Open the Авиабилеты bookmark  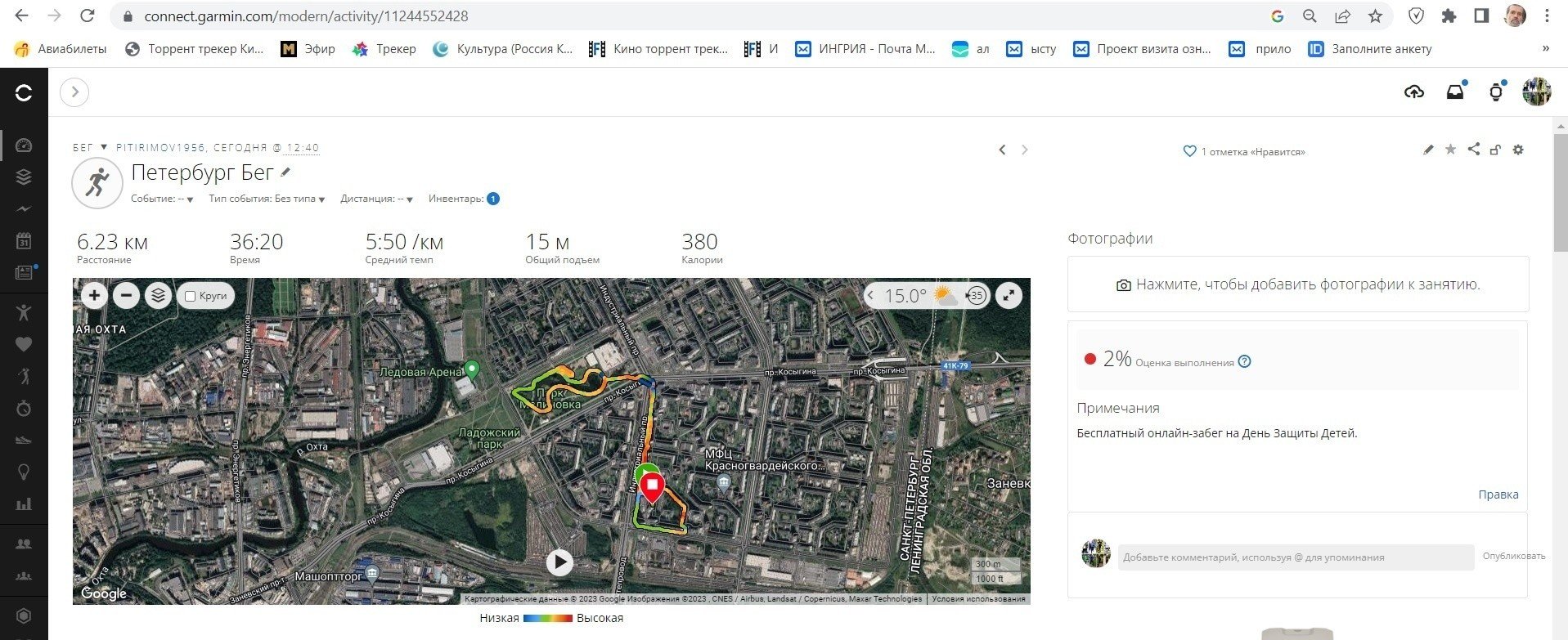point(61,49)
